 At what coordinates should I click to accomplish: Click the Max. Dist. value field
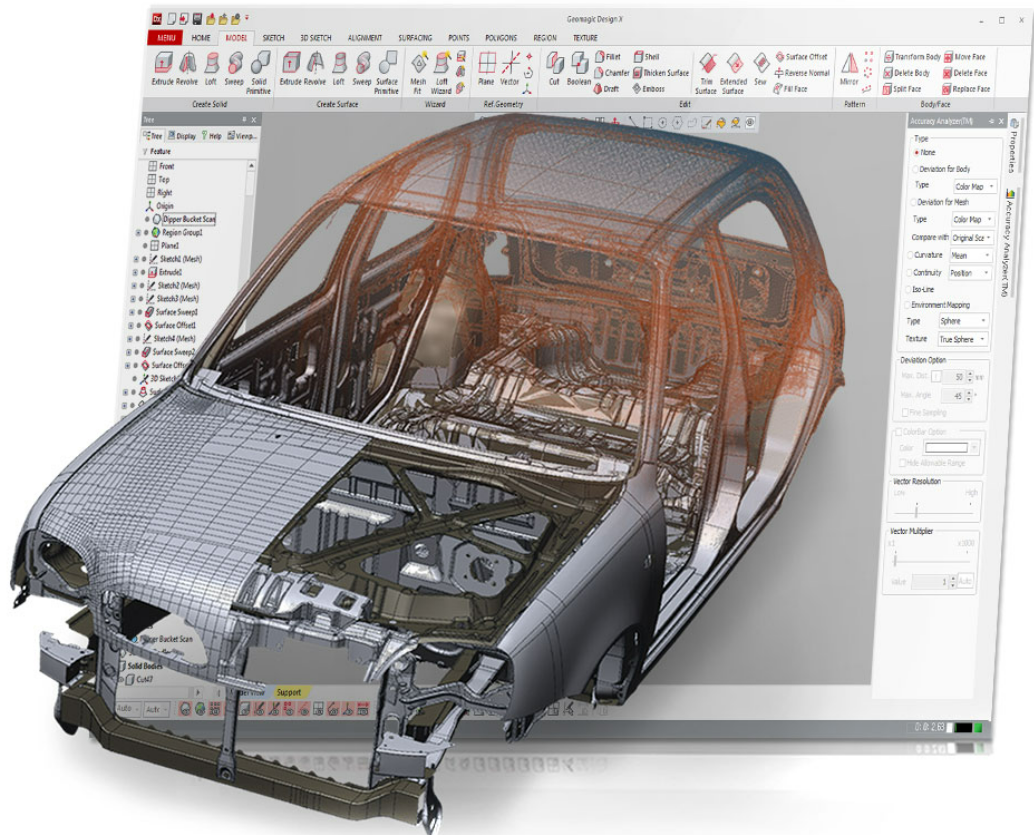[955, 377]
